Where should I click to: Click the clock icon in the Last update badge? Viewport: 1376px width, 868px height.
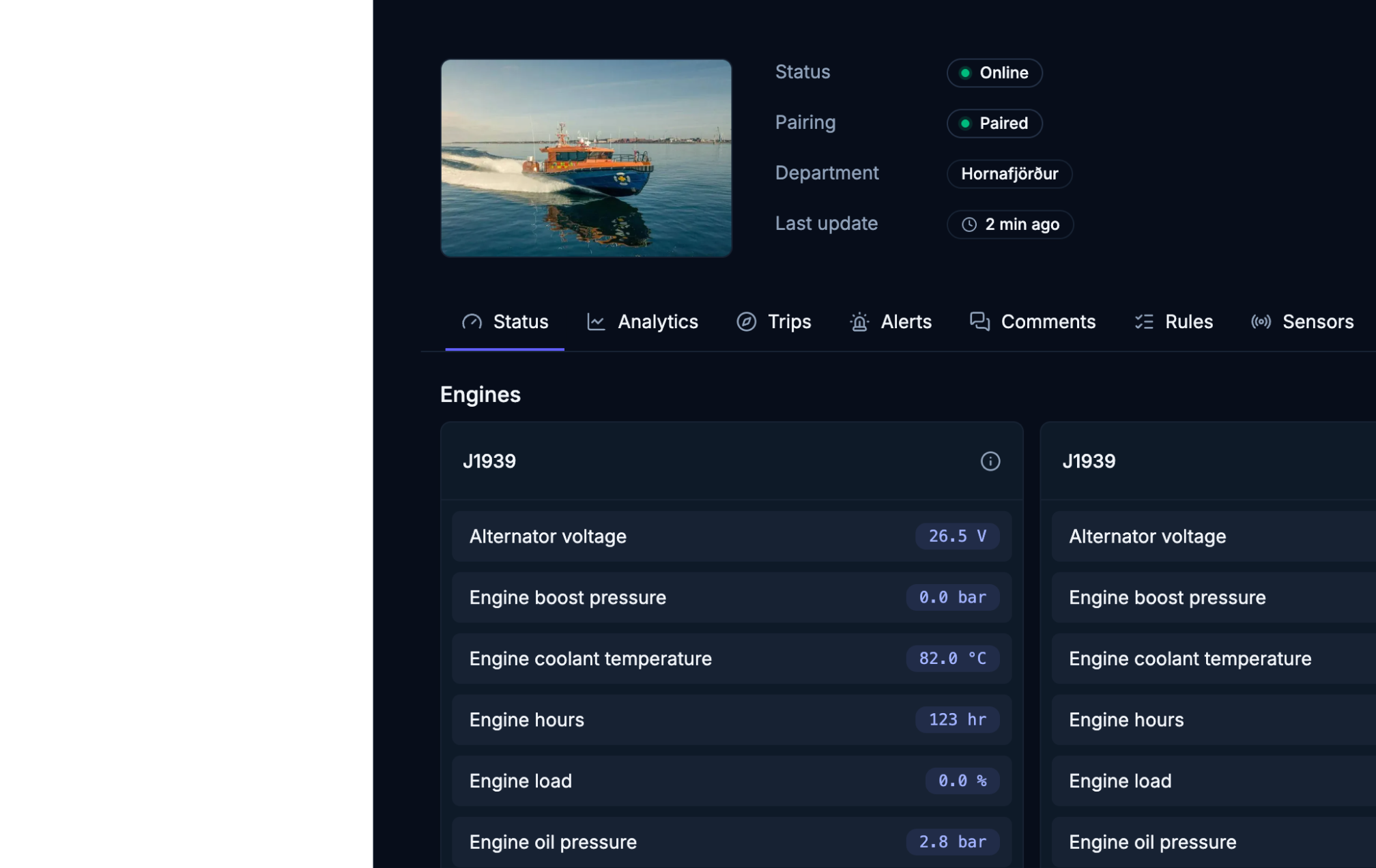point(969,224)
